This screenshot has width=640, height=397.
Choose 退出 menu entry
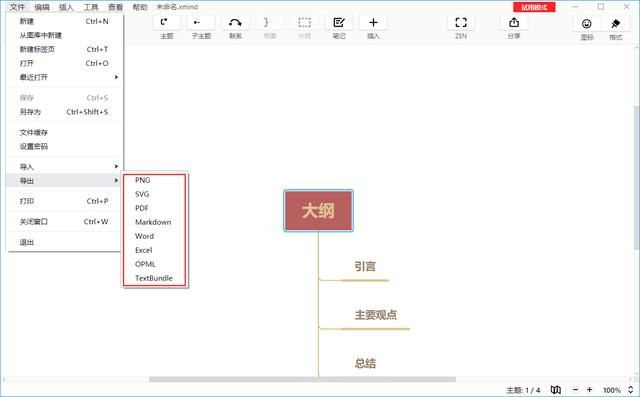coord(64,242)
